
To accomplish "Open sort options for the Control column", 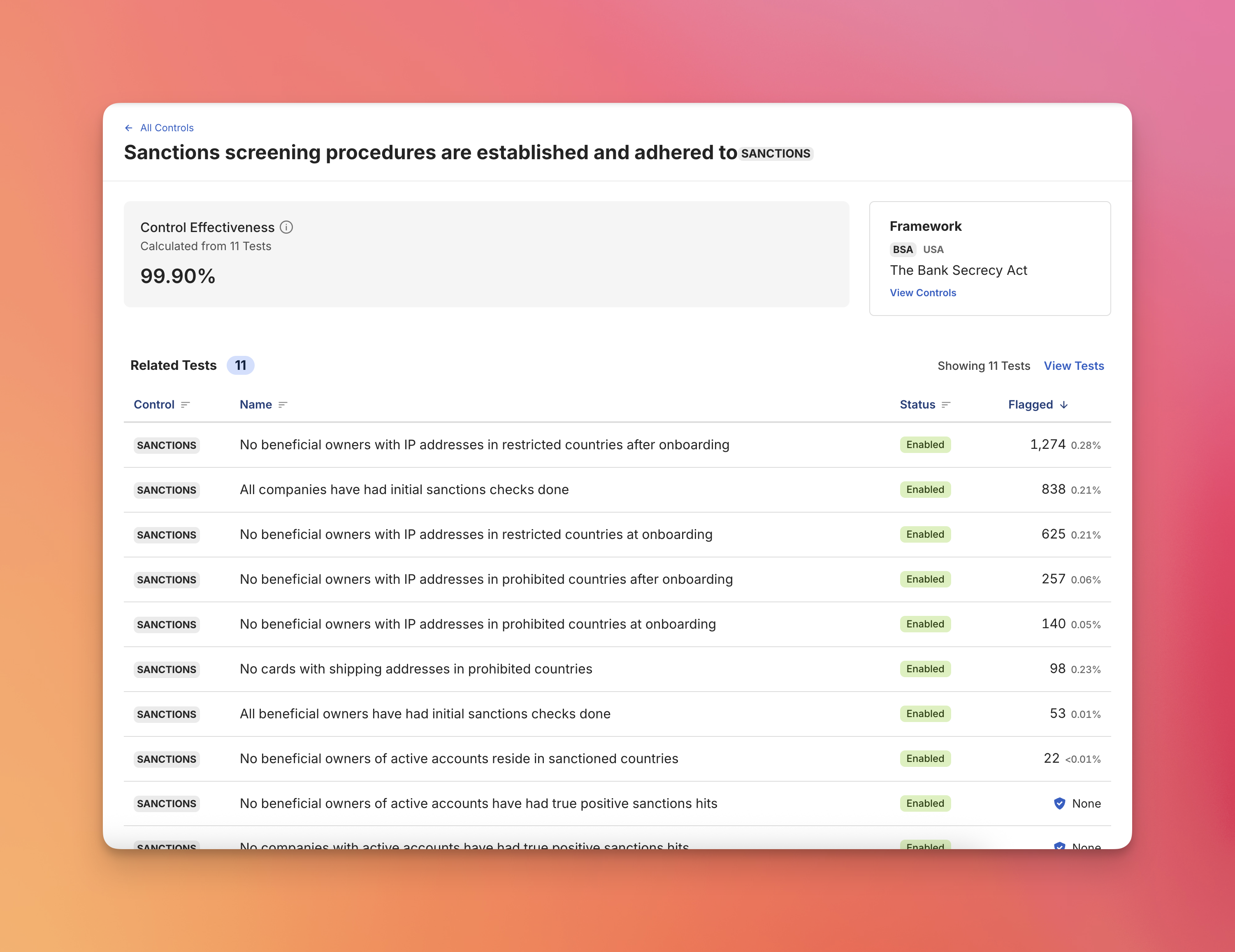I will 186,404.
